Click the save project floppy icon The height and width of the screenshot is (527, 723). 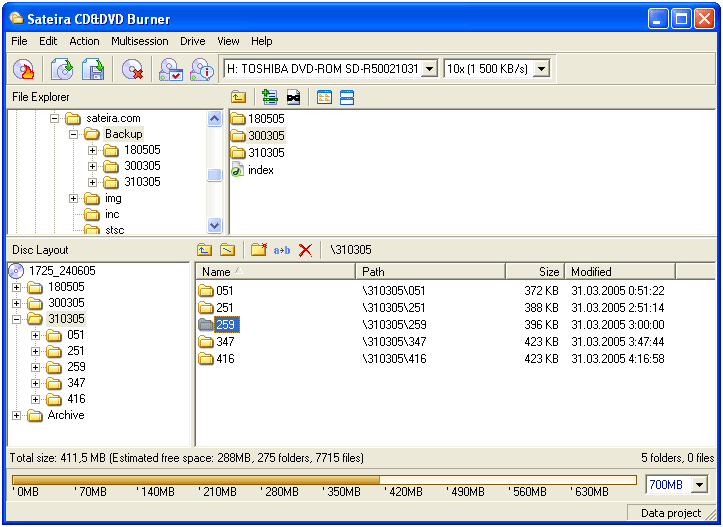click(93, 69)
